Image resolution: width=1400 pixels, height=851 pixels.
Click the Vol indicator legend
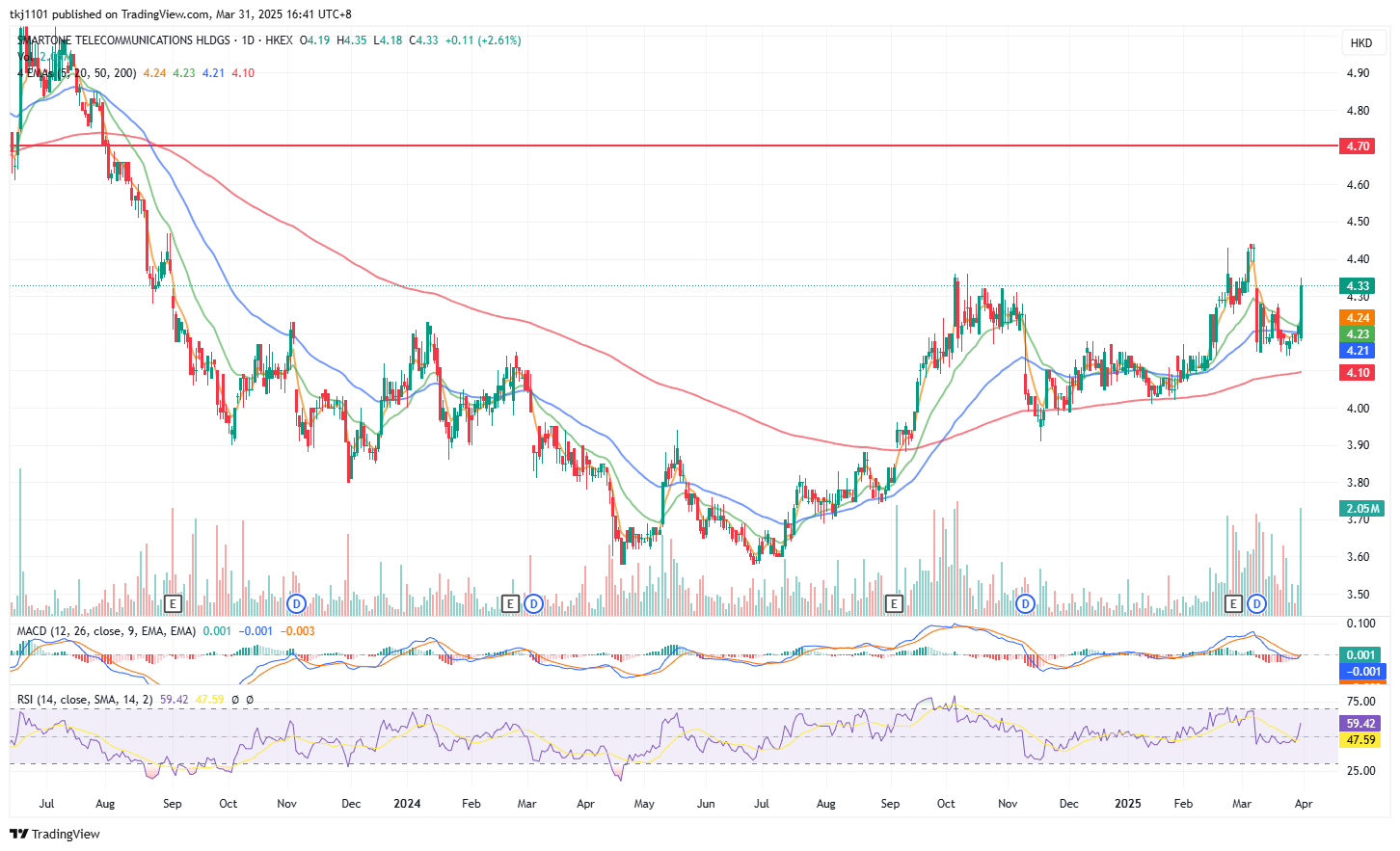[x=25, y=57]
